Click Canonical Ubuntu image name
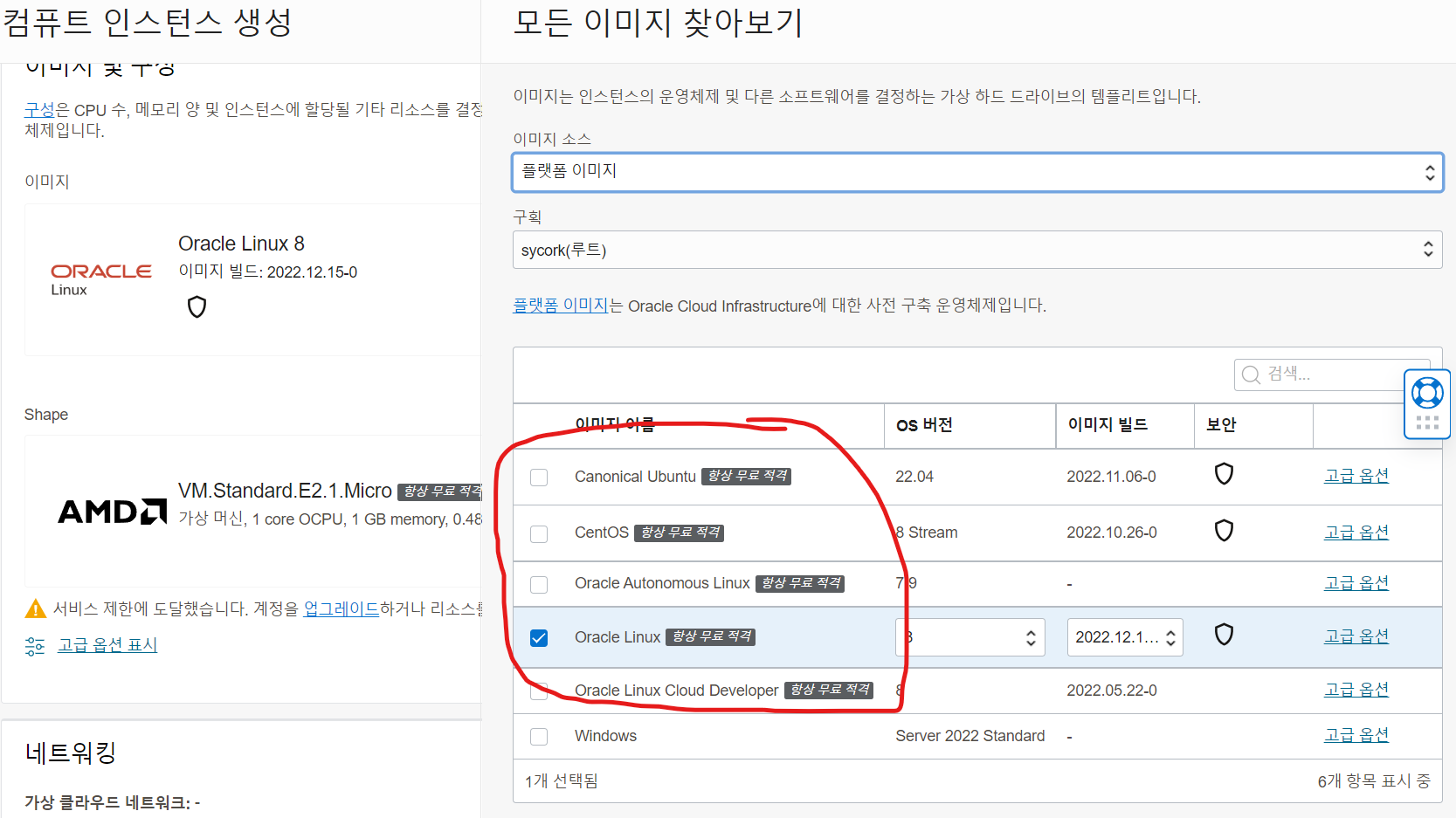The image size is (1456, 818). [x=635, y=477]
